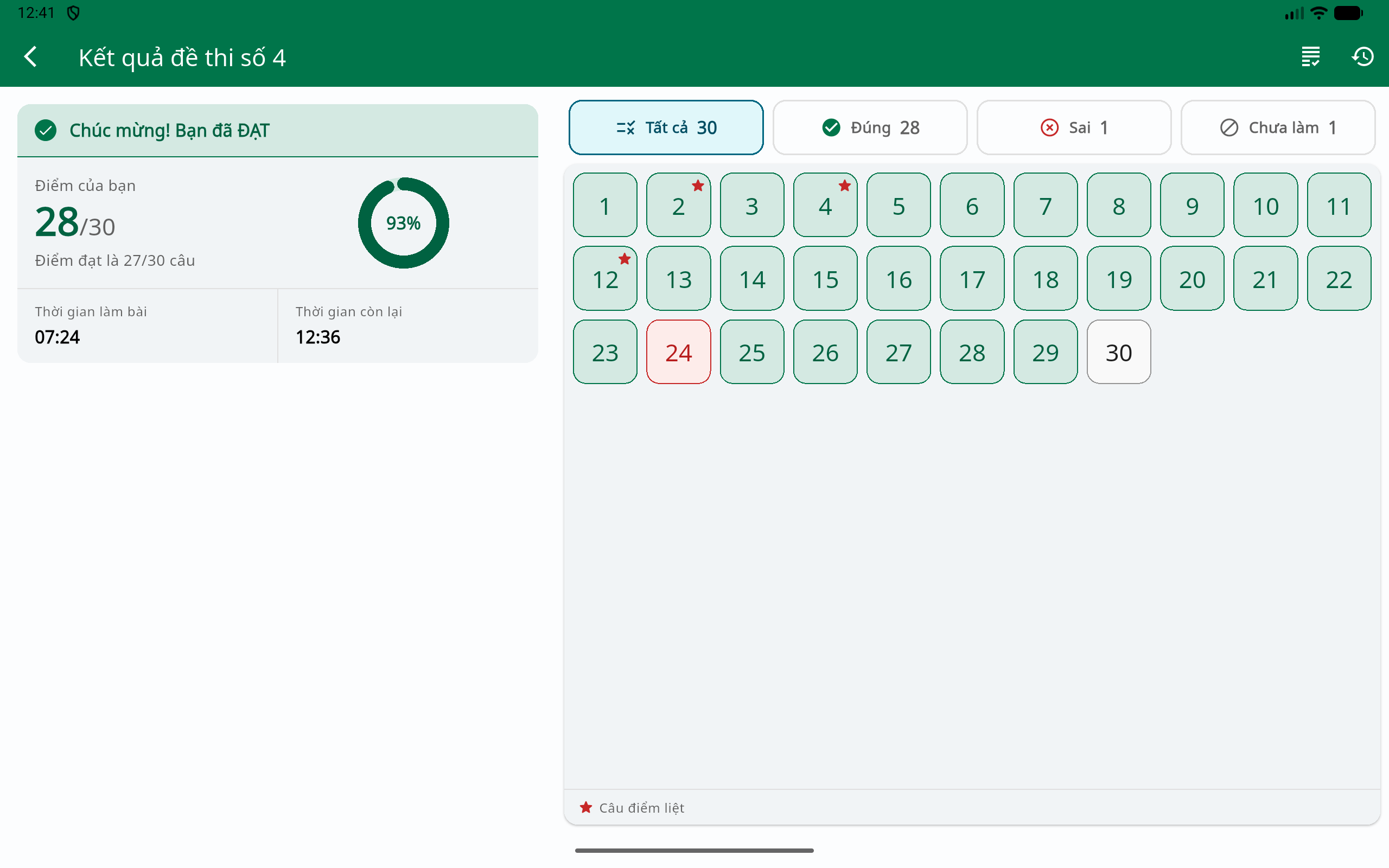Open question 16 tile
Viewport: 1389px width, 868px height.
click(899, 278)
